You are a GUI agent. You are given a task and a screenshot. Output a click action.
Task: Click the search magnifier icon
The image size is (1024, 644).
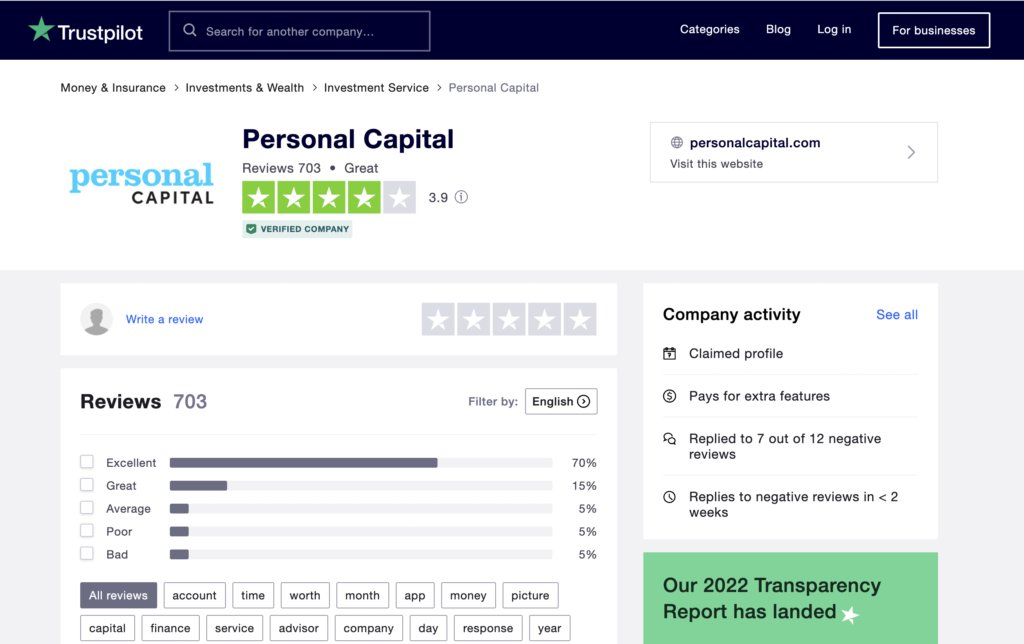[189, 30]
